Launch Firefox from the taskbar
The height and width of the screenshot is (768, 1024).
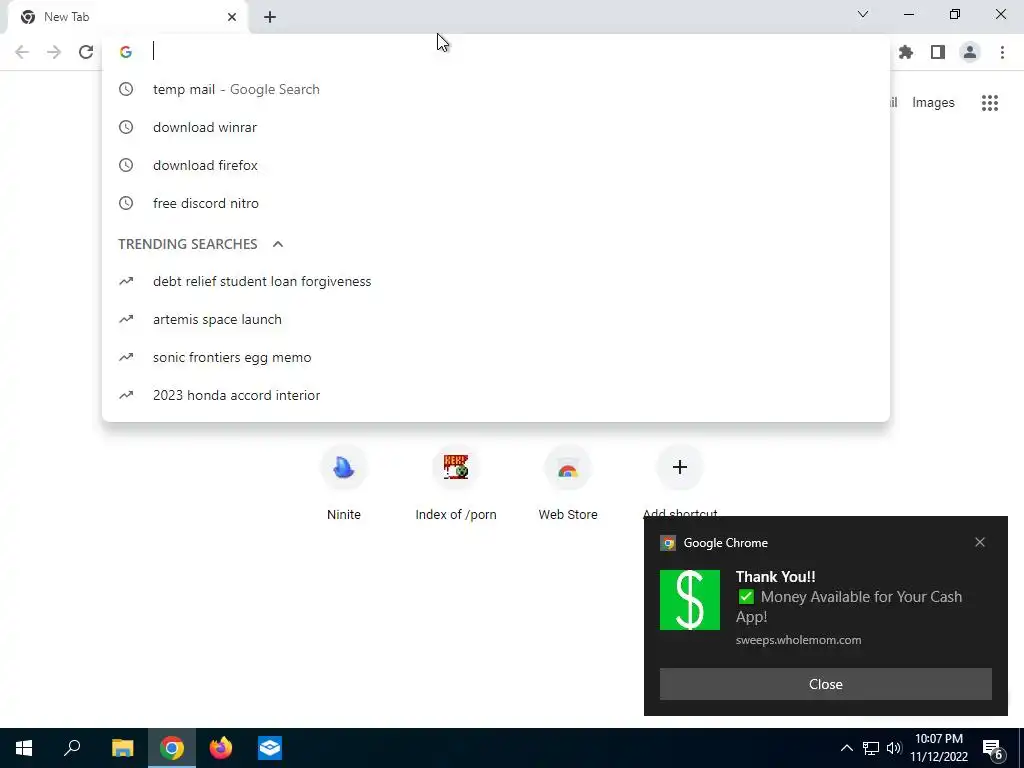point(221,748)
